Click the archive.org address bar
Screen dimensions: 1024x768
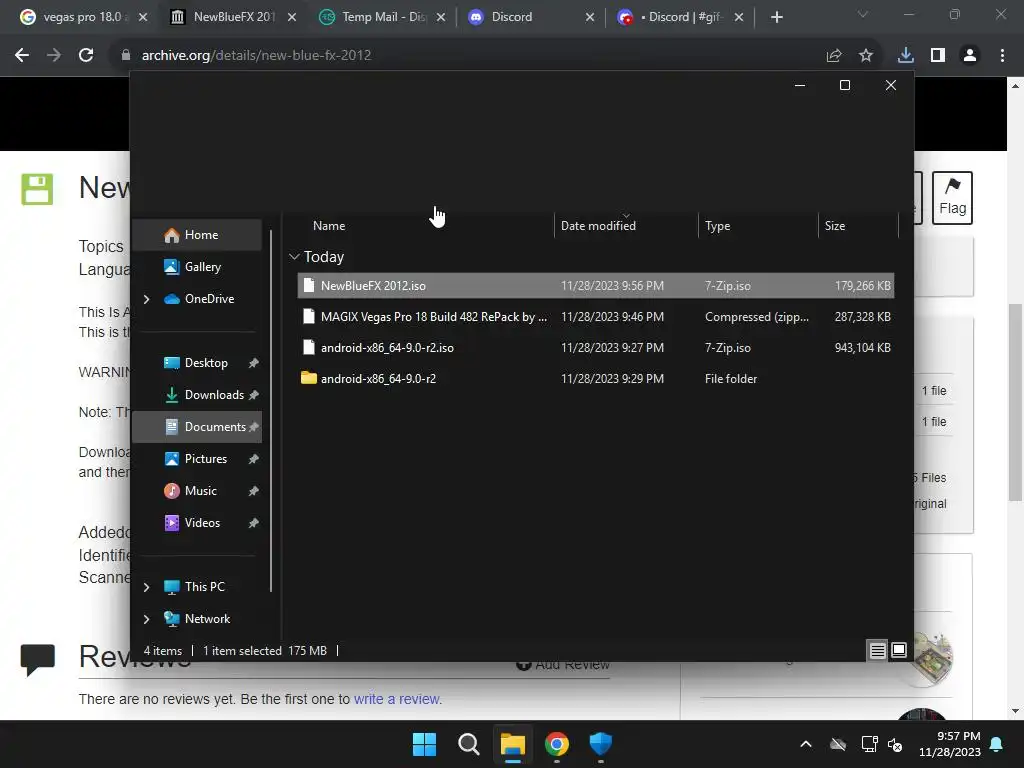click(x=470, y=56)
